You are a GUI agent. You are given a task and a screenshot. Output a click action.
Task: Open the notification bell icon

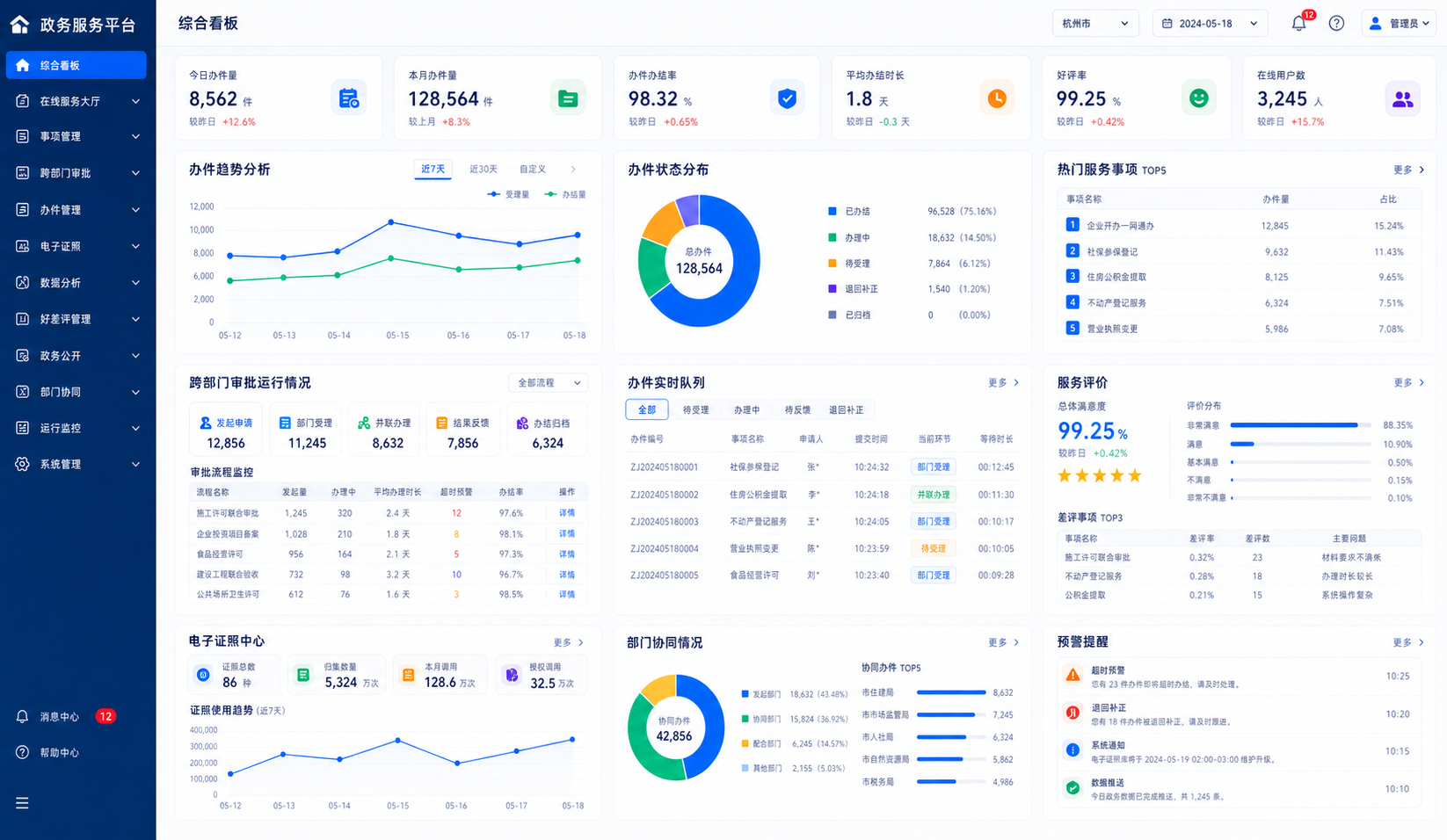click(1298, 24)
